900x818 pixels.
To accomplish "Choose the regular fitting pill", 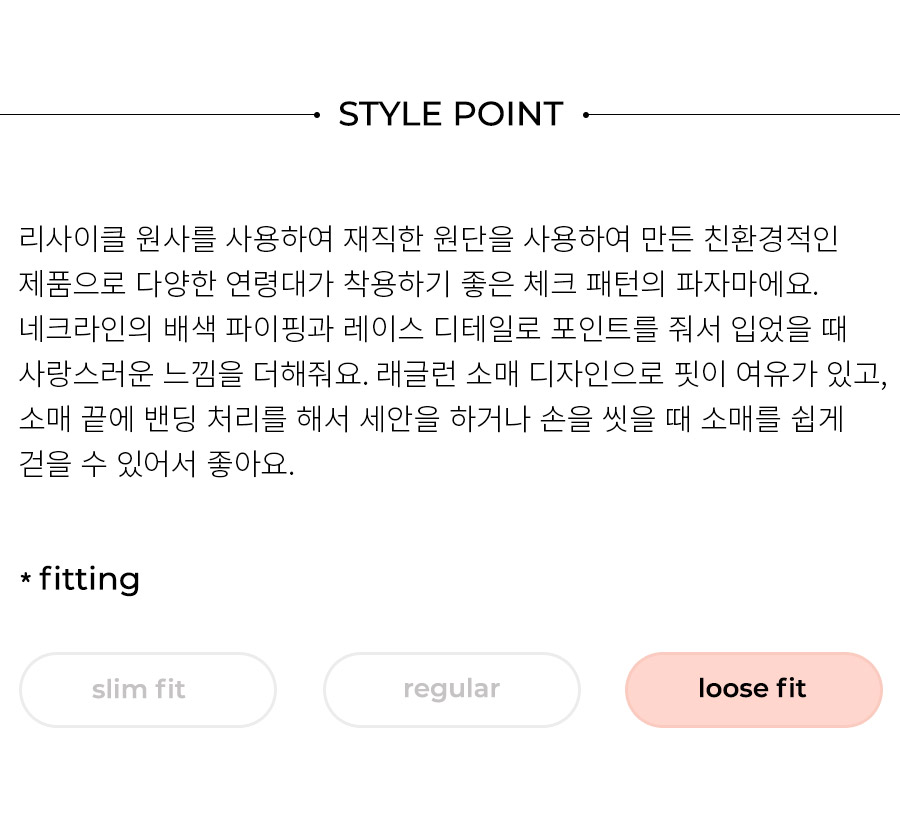I will [x=452, y=689].
